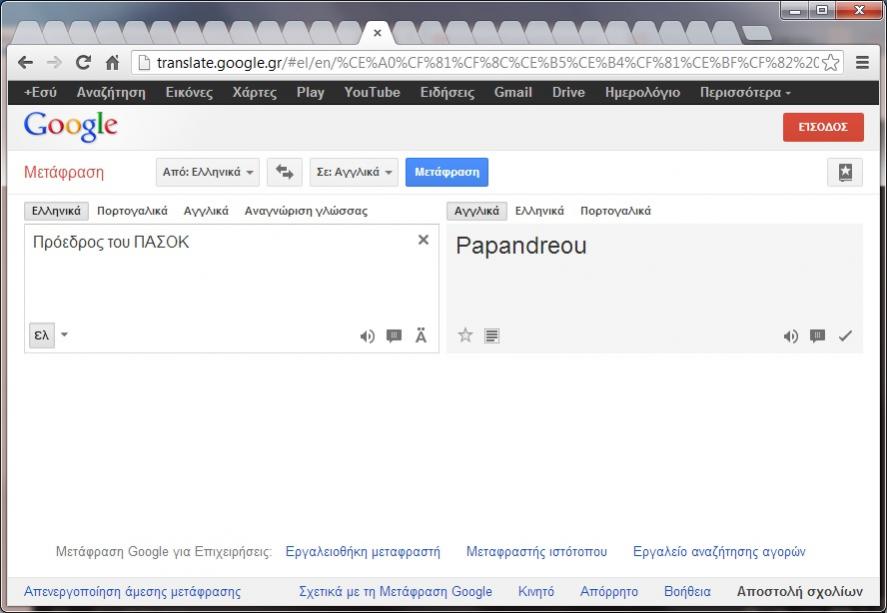Rate the translation with checkmark icon

[845, 336]
